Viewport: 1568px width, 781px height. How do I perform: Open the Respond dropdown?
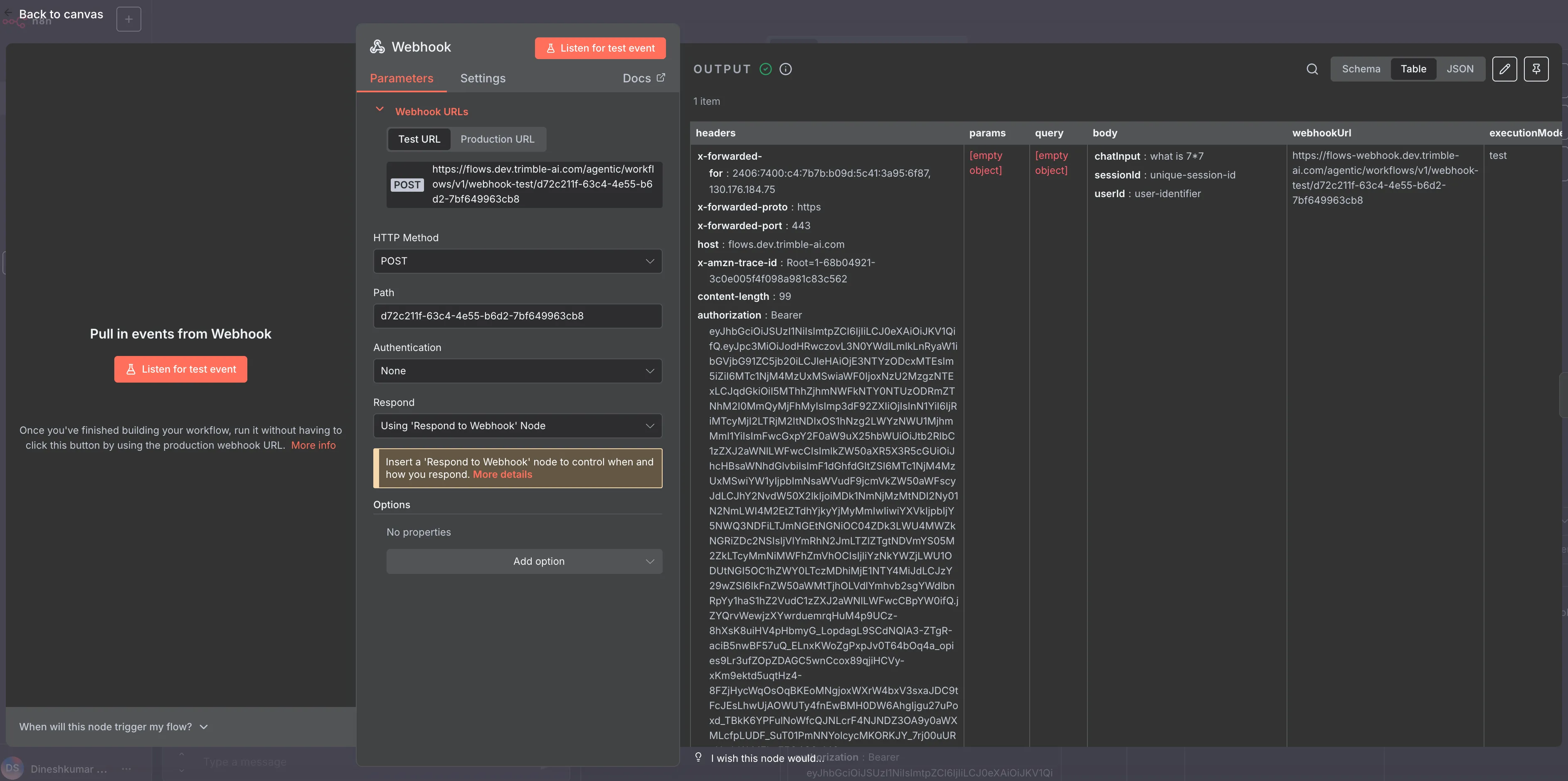pyautogui.click(x=518, y=425)
